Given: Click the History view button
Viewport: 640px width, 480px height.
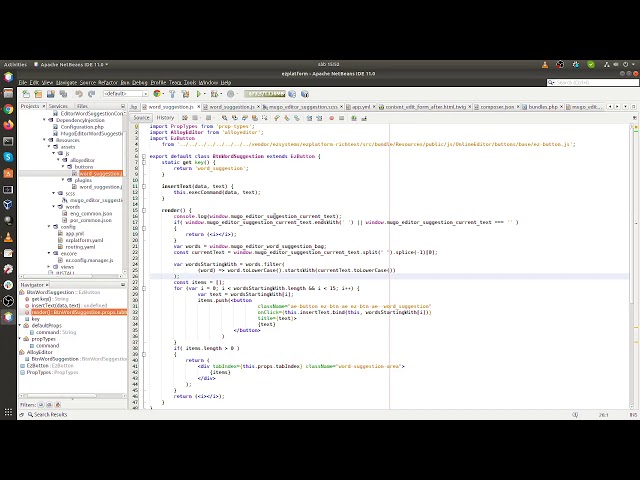Looking at the screenshot, I should tap(165, 118).
